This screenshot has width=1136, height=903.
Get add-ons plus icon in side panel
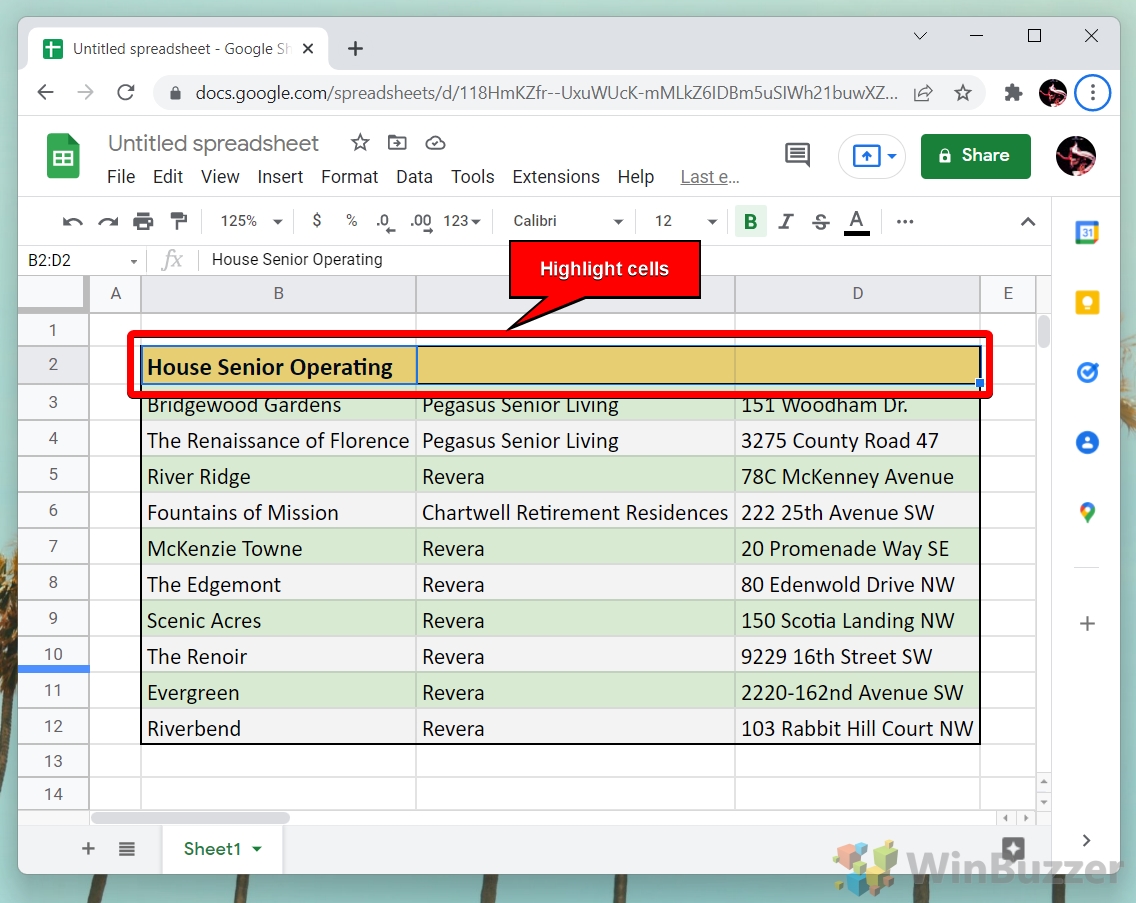coord(1087,623)
